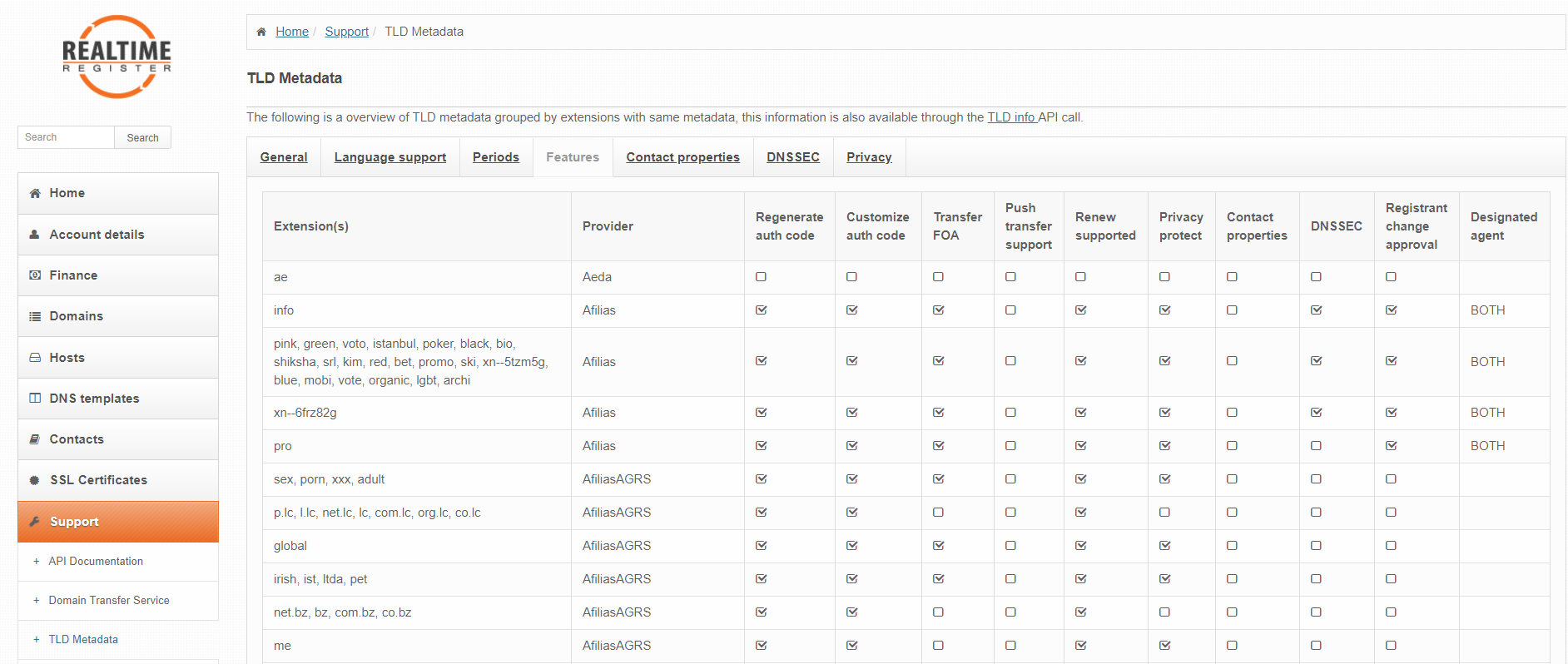Click the DNS templates columns icon
This screenshot has width=1568, height=664.
point(35,399)
